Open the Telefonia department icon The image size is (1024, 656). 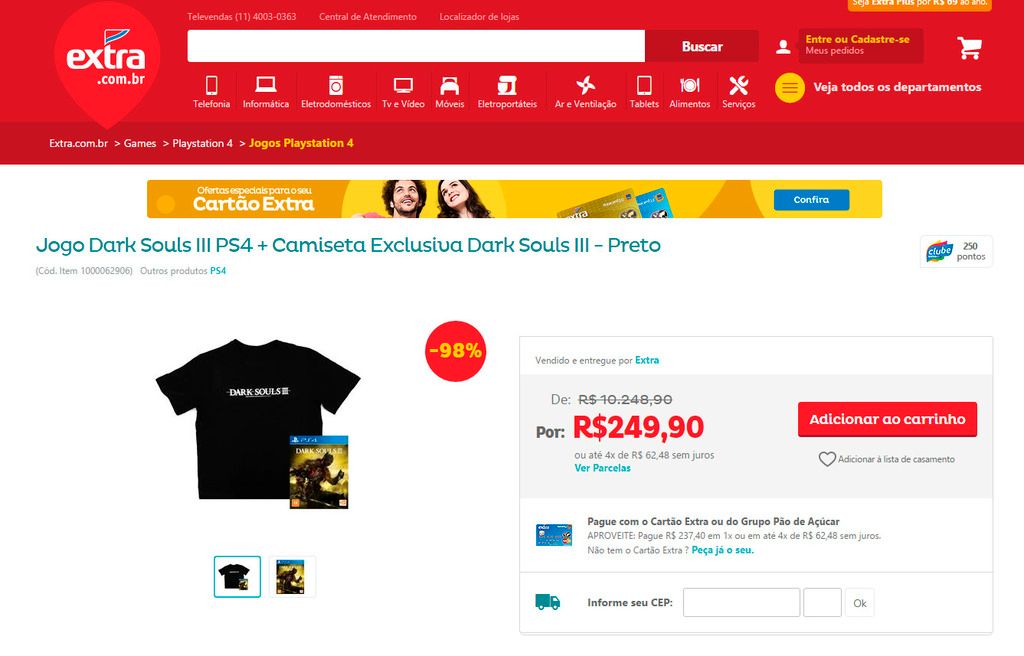(x=212, y=86)
